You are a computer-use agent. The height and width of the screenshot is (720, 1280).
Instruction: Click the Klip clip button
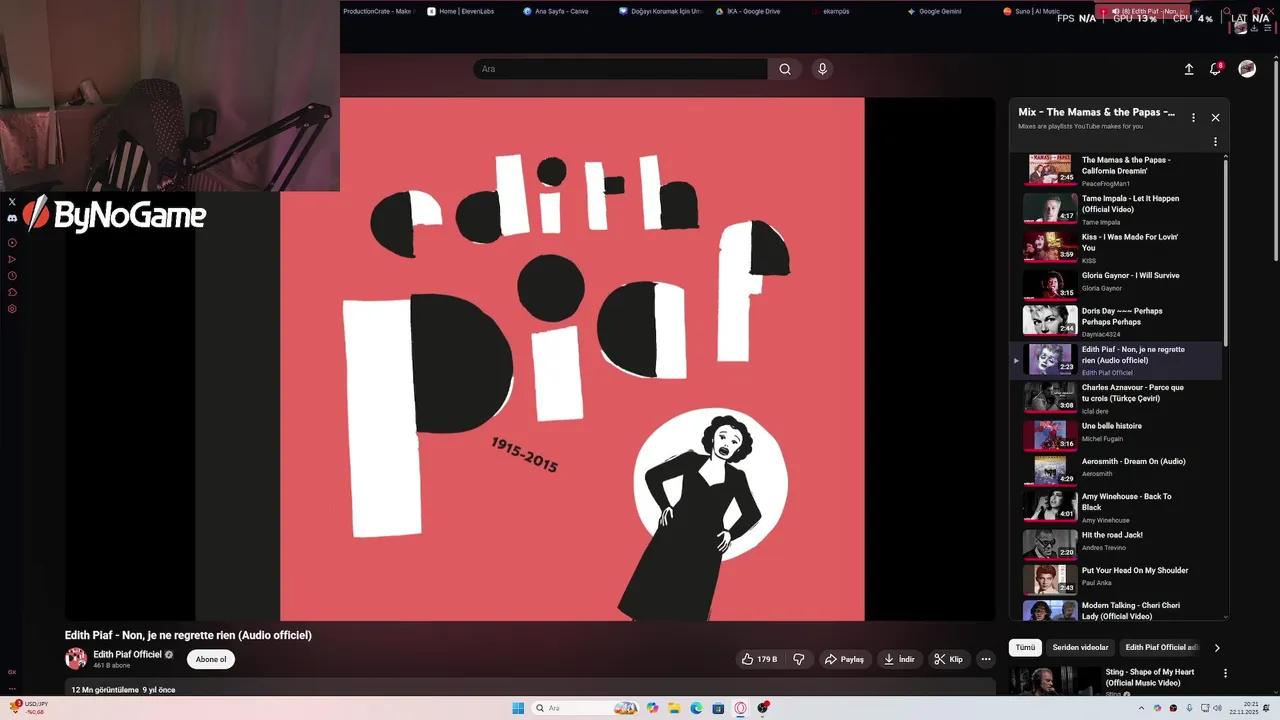coord(948,659)
